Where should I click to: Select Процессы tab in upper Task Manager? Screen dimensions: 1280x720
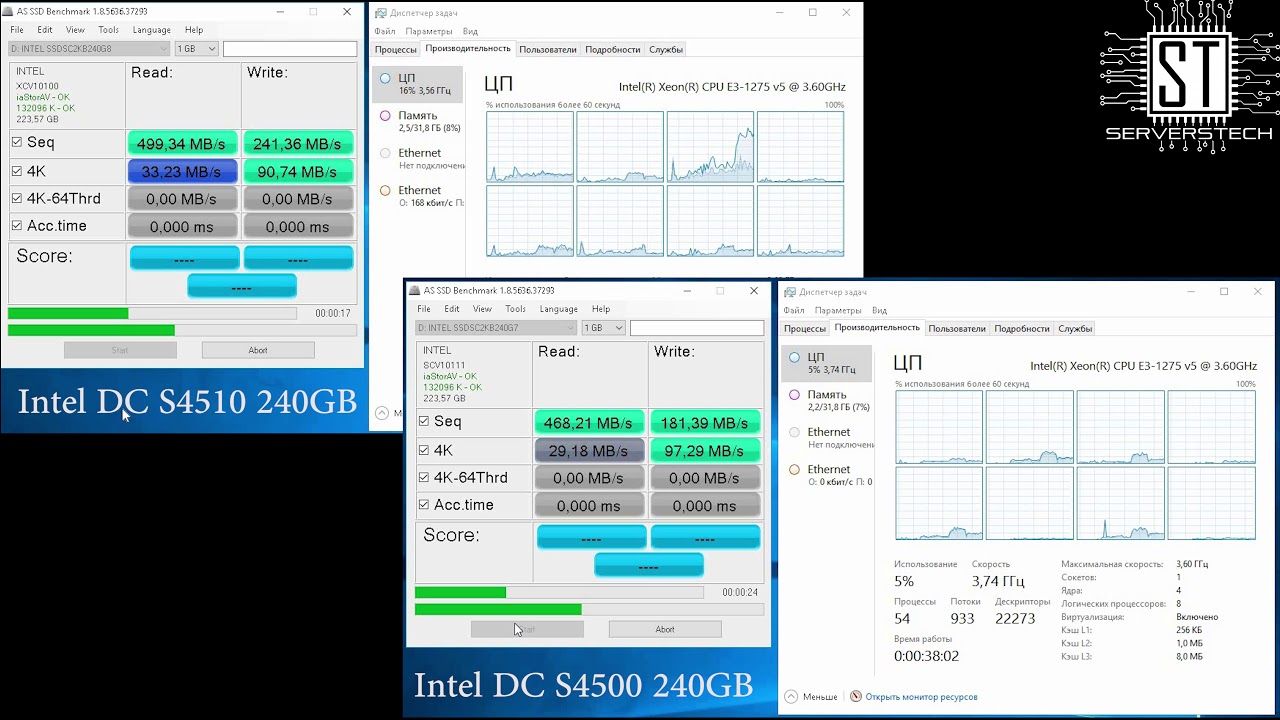396,49
